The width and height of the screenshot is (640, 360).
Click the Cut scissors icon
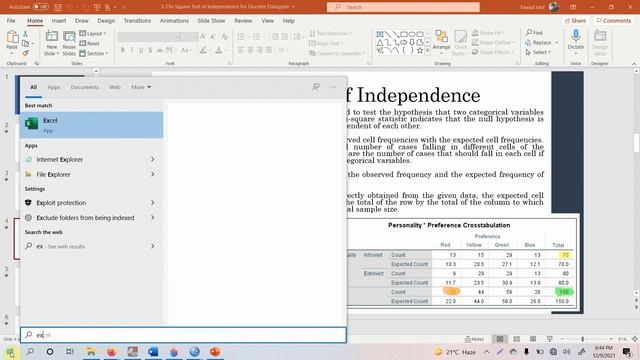click(x=25, y=34)
